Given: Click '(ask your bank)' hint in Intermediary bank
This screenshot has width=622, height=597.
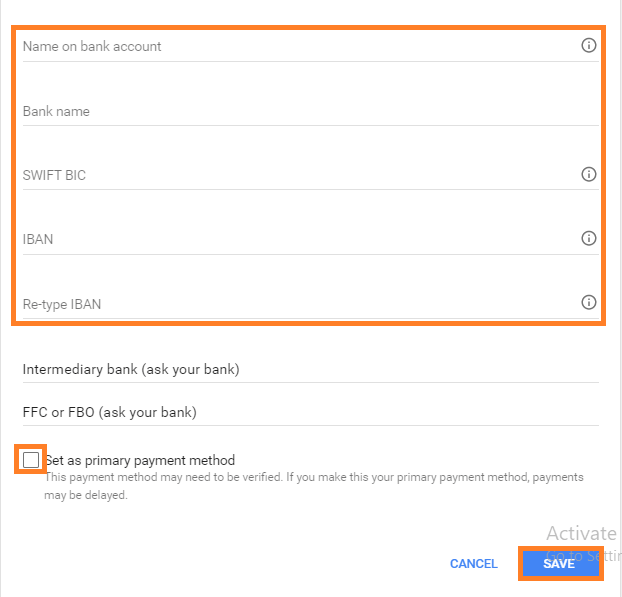Looking at the screenshot, I should click(190, 370).
